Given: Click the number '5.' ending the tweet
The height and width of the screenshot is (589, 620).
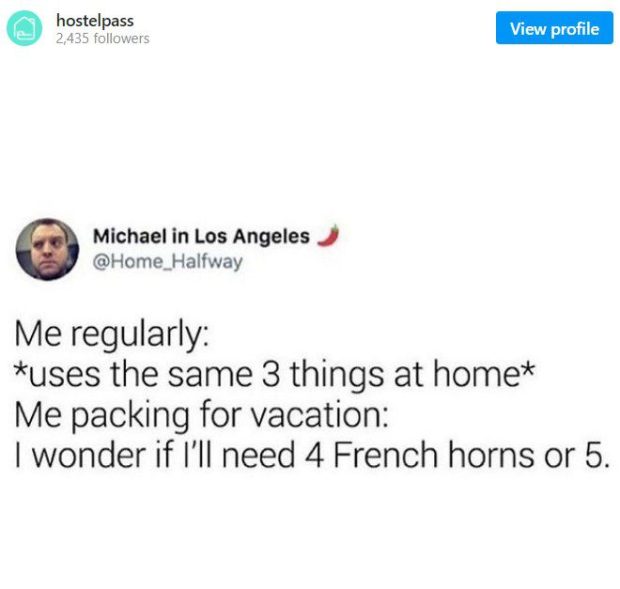Looking at the screenshot, I should [x=597, y=456].
